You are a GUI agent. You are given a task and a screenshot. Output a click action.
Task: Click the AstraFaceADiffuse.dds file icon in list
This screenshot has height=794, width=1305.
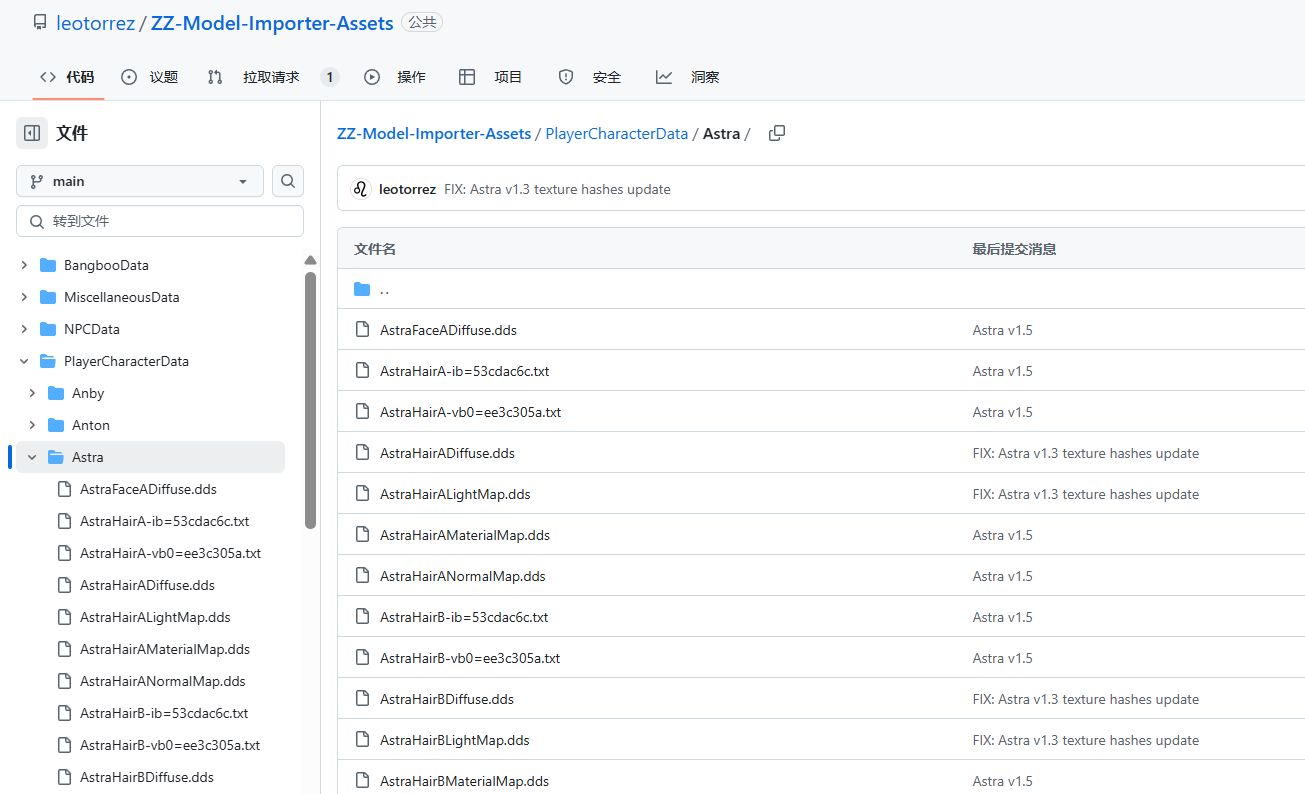point(363,330)
